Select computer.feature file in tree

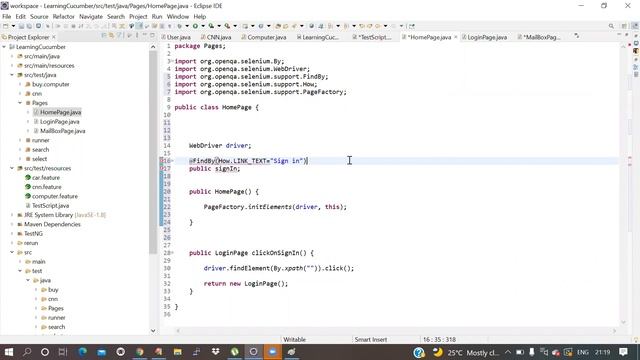click(55, 196)
